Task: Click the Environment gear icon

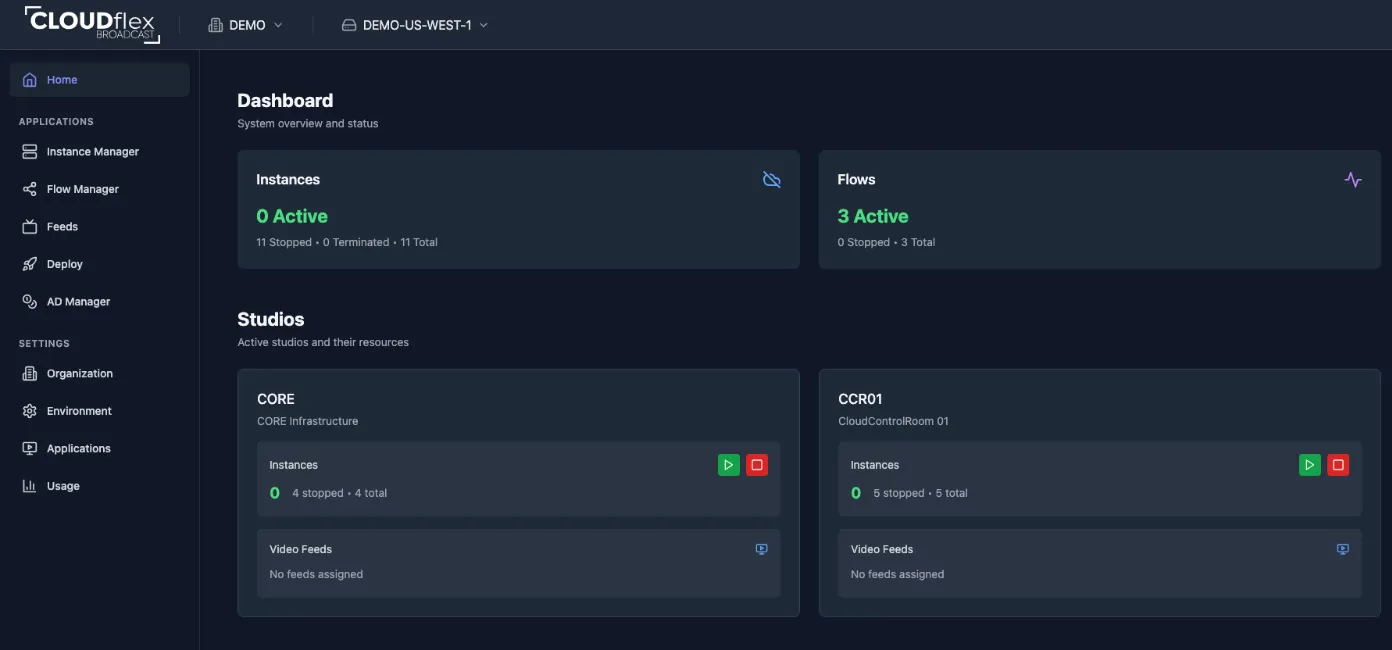Action: [30, 411]
